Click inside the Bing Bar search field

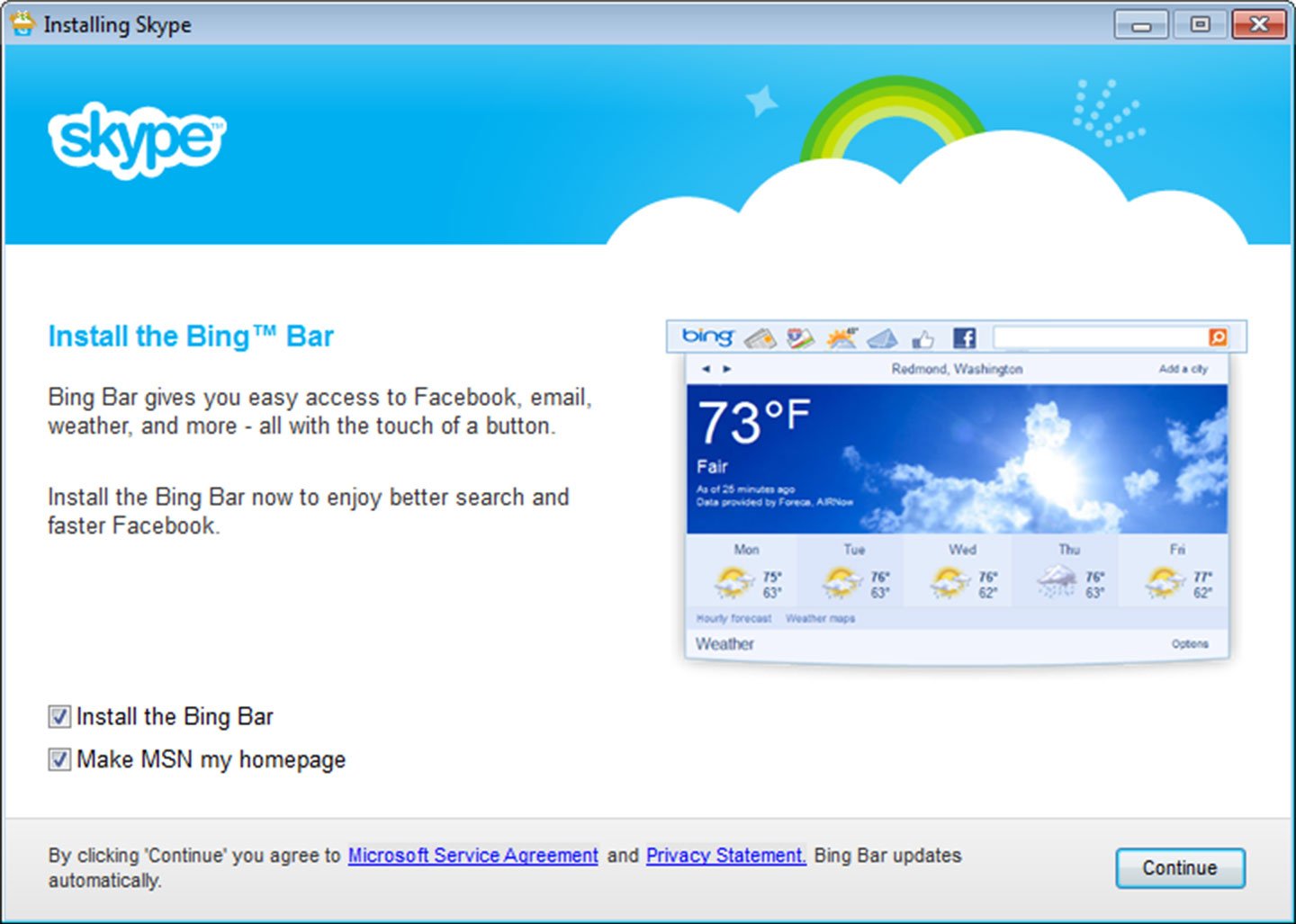[x=1101, y=337]
